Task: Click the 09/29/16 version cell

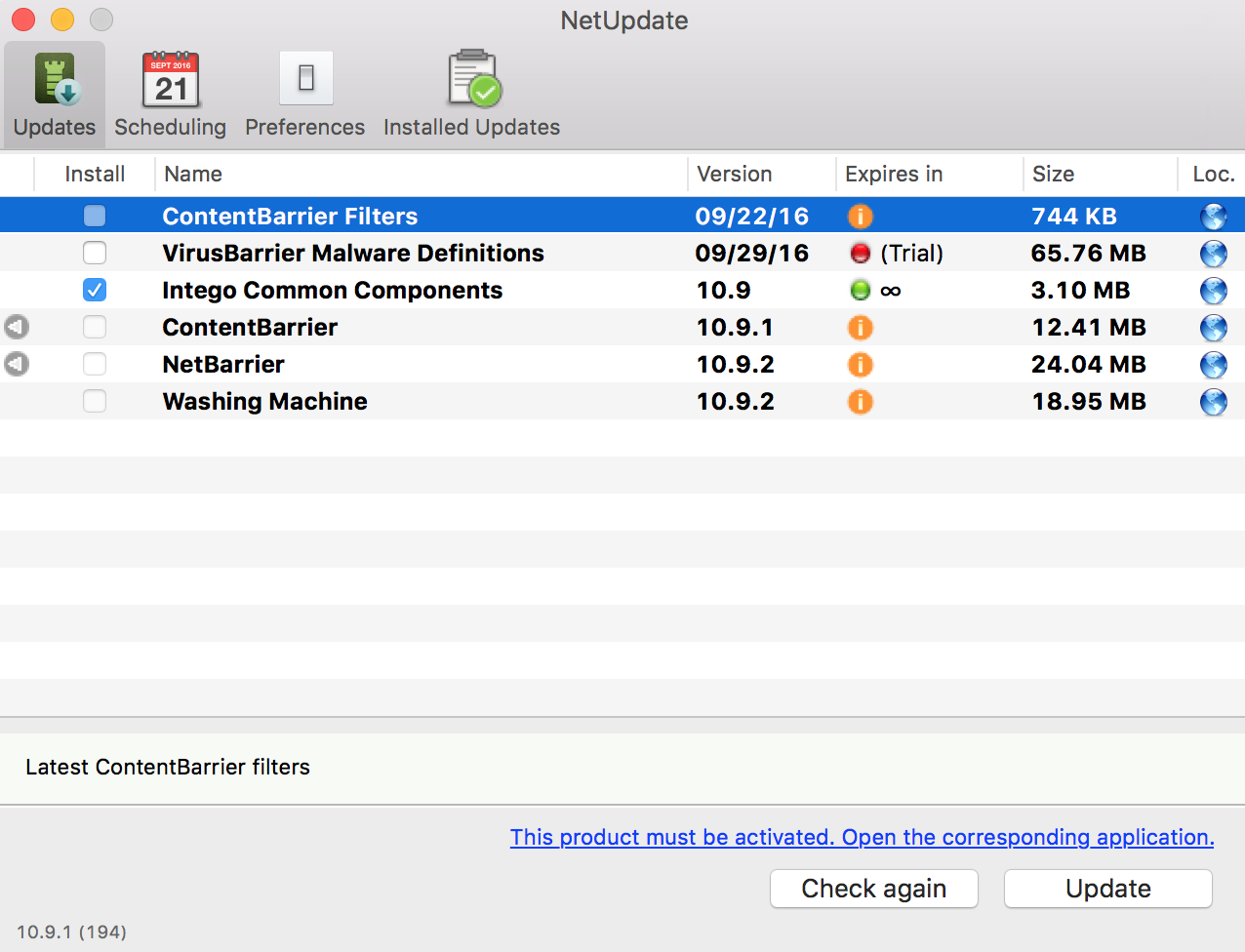Action: (752, 253)
